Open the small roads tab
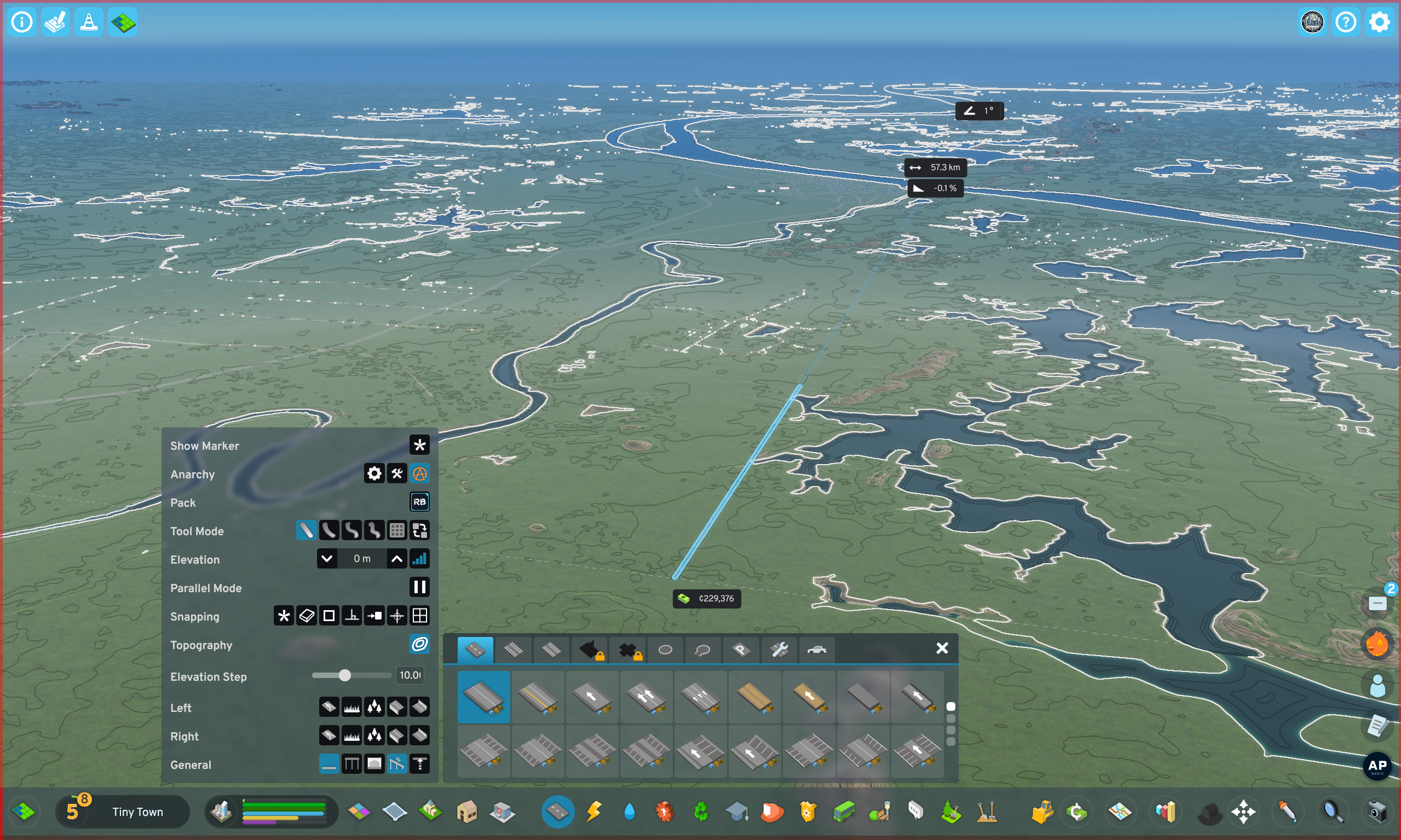Image resolution: width=1401 pixels, height=840 pixels. (475, 649)
